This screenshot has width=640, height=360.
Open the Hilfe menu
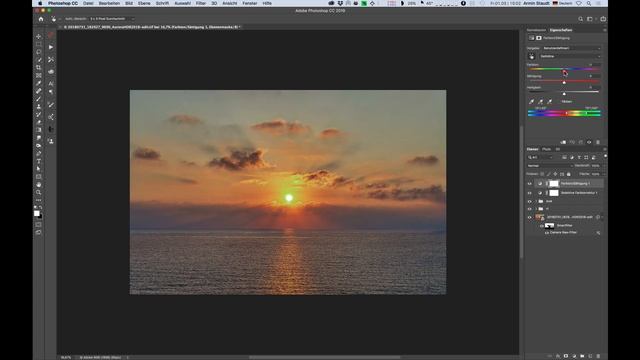click(267, 3)
